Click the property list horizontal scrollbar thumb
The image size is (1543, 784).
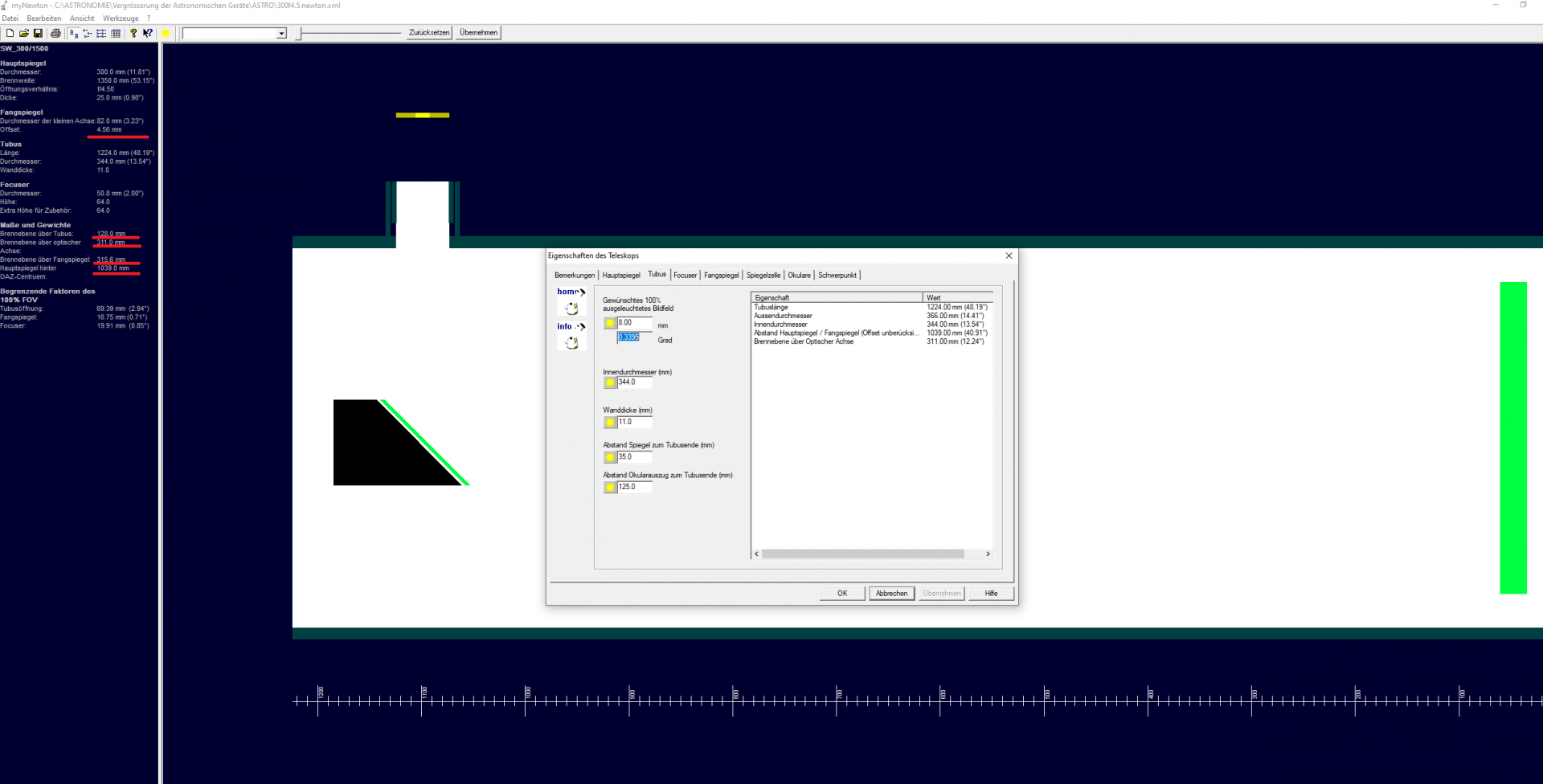pos(863,554)
